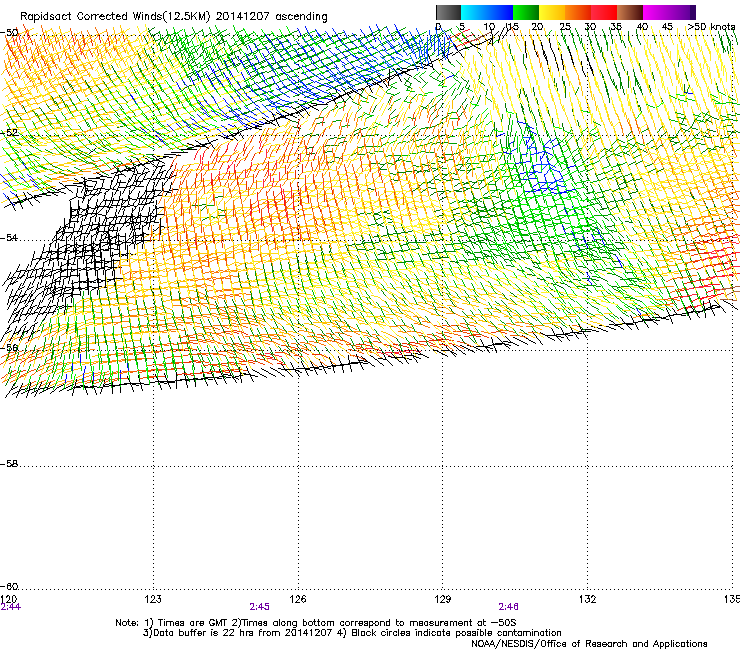The height and width of the screenshot is (650, 740).
Task: Click the '>50 knots' legend label
Action: [x=711, y=27]
